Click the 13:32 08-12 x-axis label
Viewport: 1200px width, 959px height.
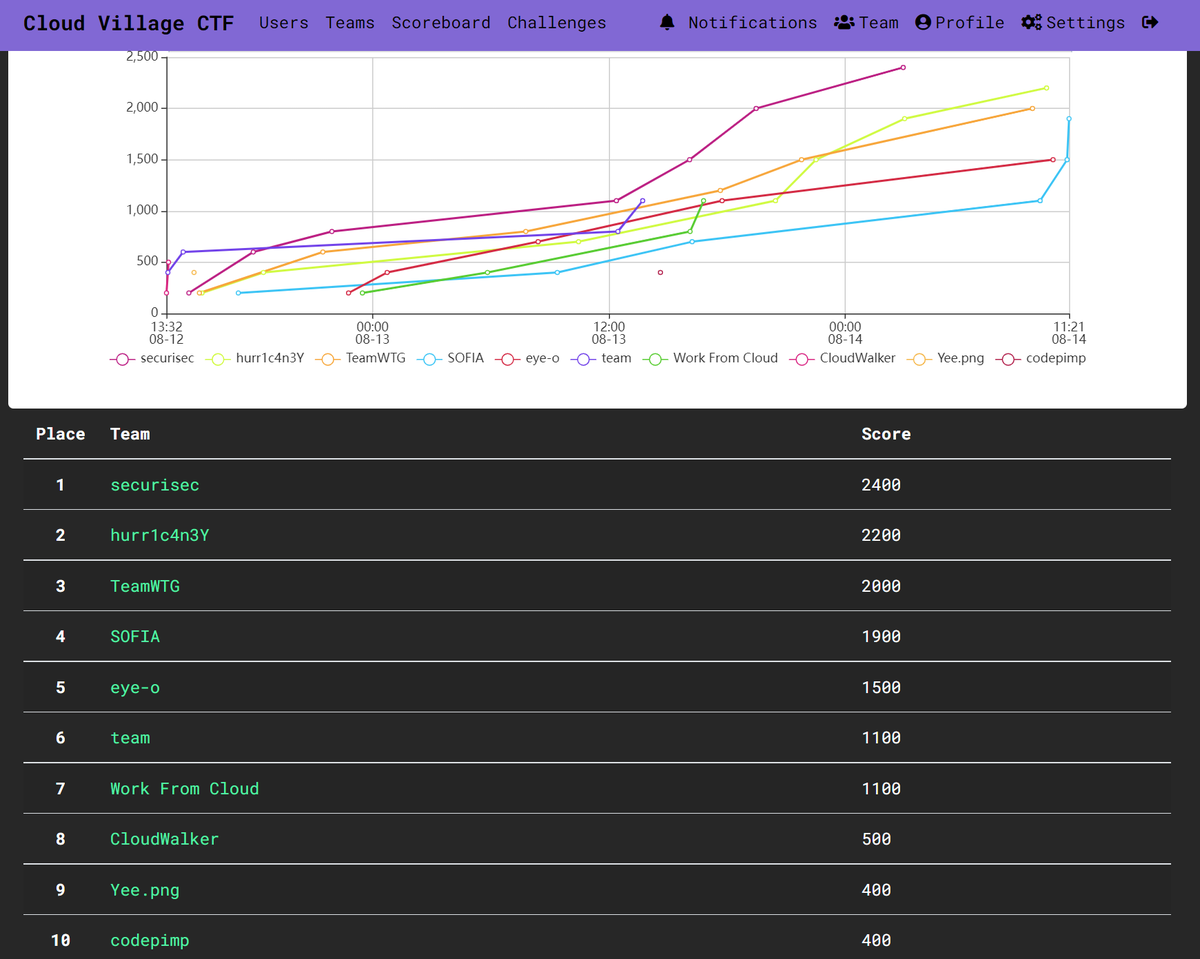coord(166,332)
